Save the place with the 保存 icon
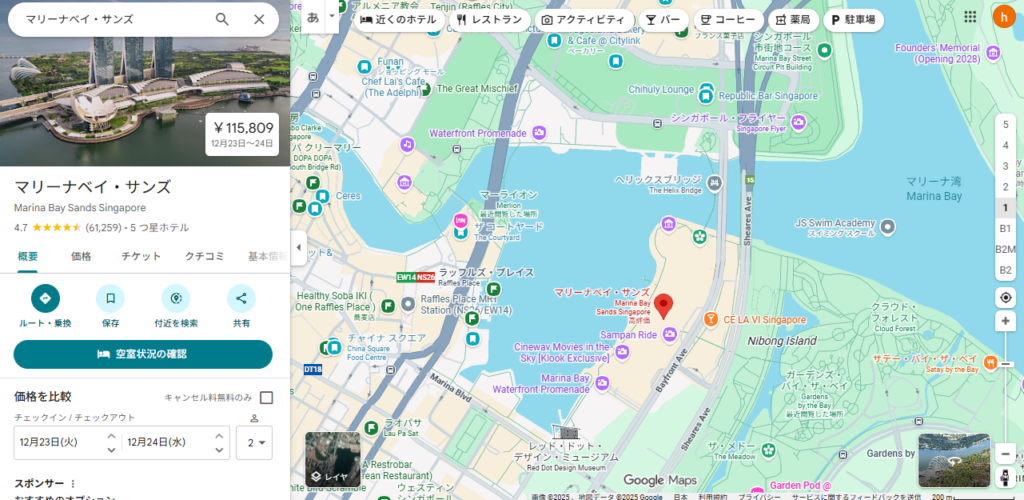 click(110, 298)
